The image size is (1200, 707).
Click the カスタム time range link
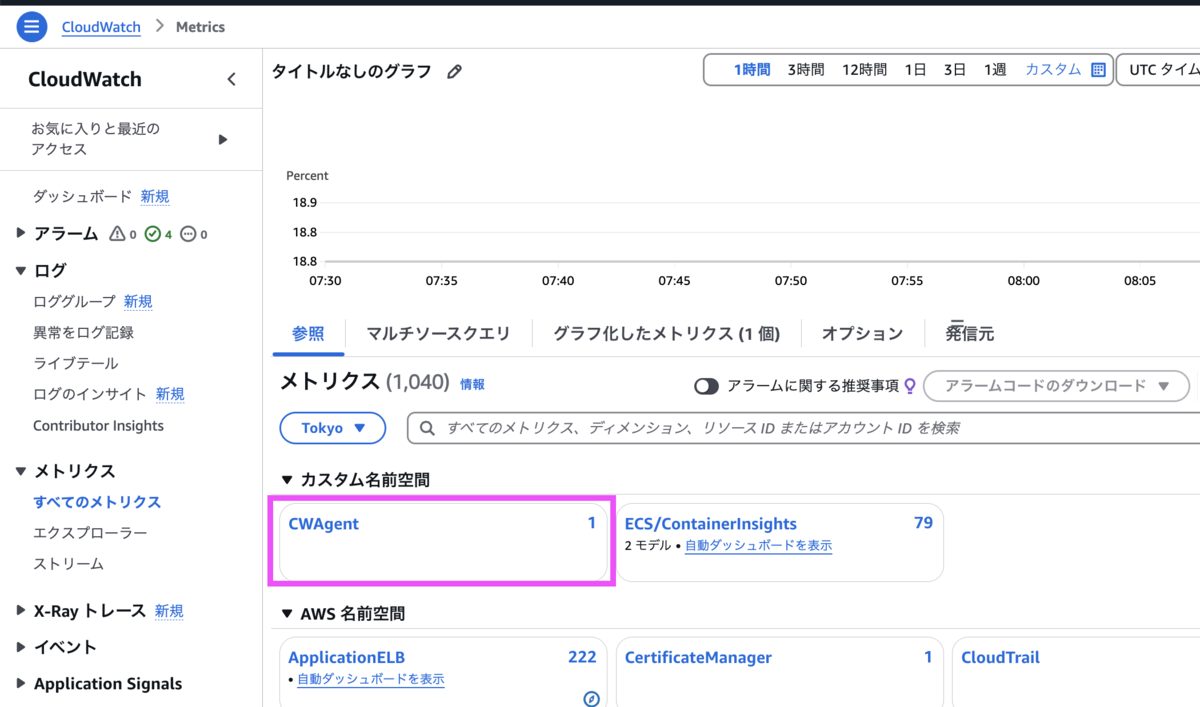click(x=1053, y=70)
